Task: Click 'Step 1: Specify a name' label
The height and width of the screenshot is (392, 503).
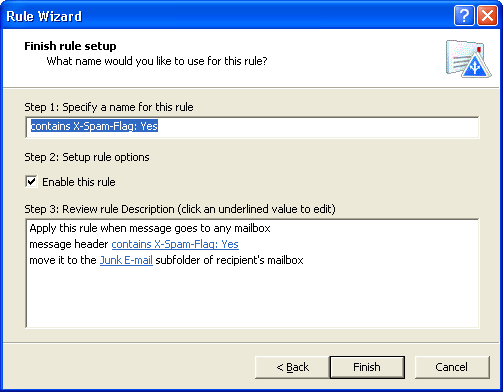Action: click(109, 107)
